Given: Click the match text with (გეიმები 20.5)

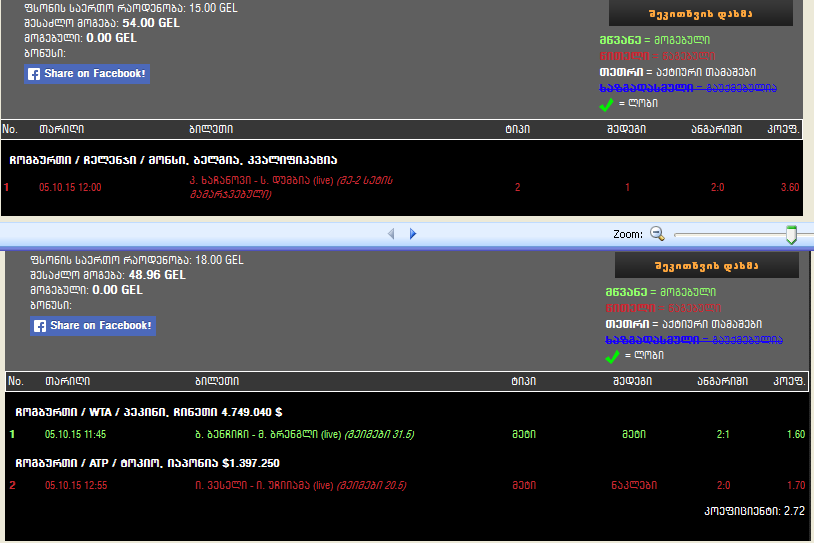Looking at the screenshot, I should pos(301,485).
